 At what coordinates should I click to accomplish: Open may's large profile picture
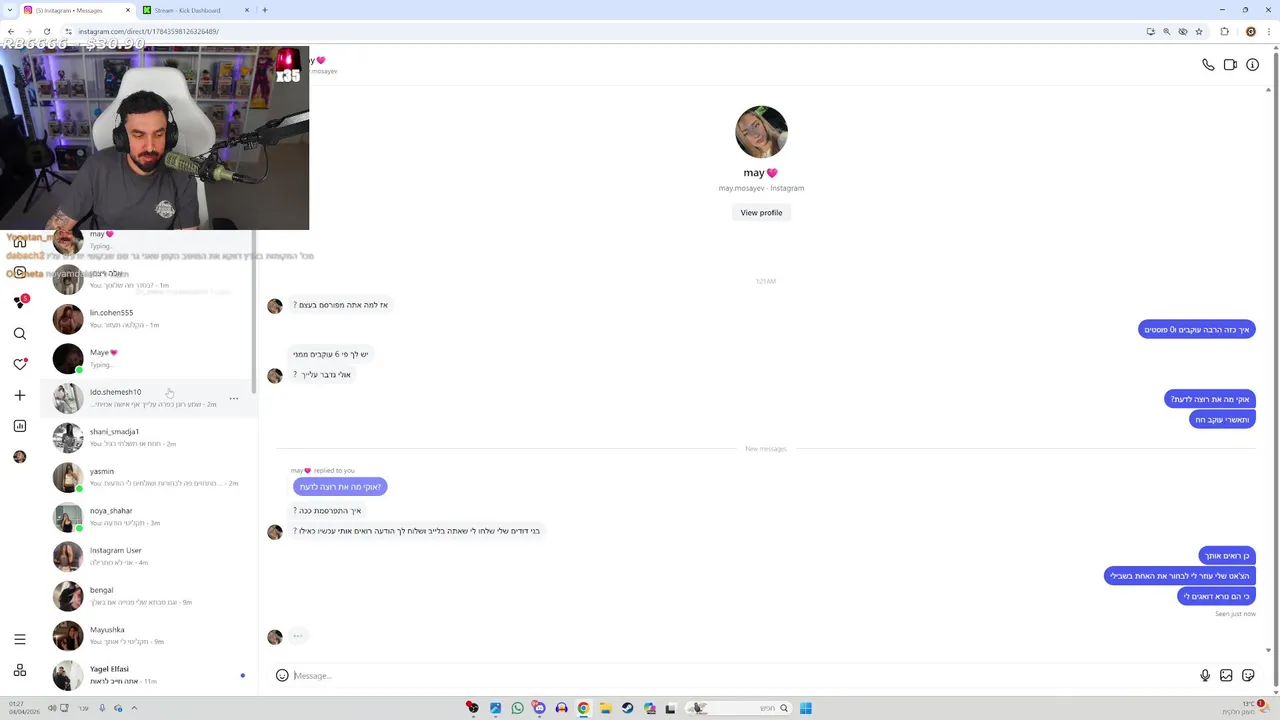761,132
